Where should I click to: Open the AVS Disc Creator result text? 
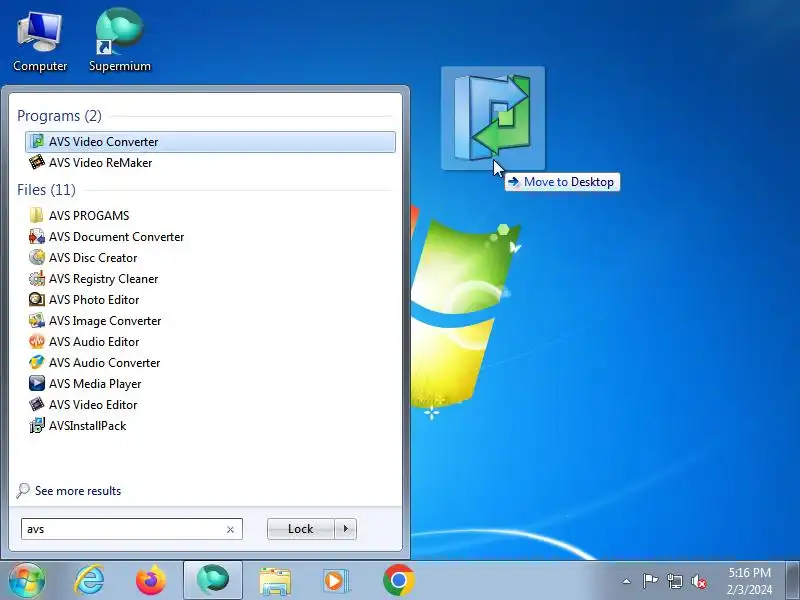click(x=93, y=258)
